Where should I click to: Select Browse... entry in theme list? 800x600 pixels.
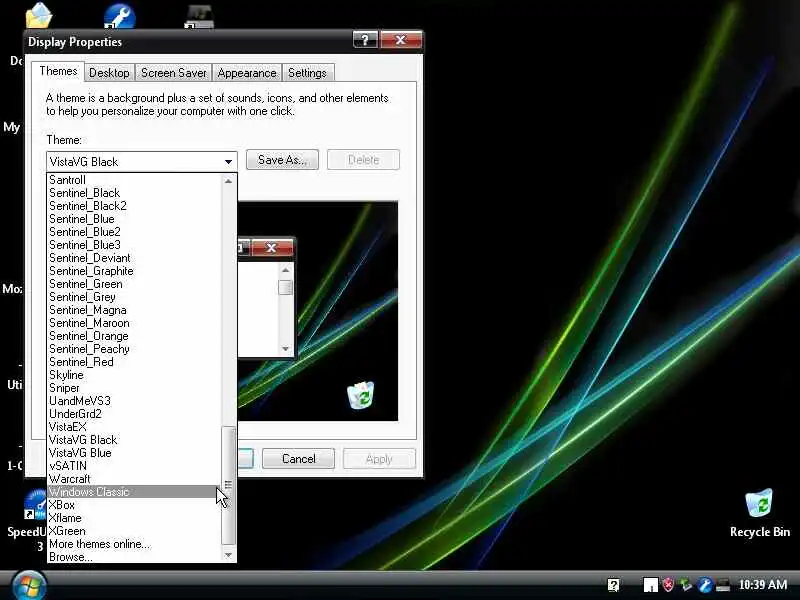(x=135, y=557)
